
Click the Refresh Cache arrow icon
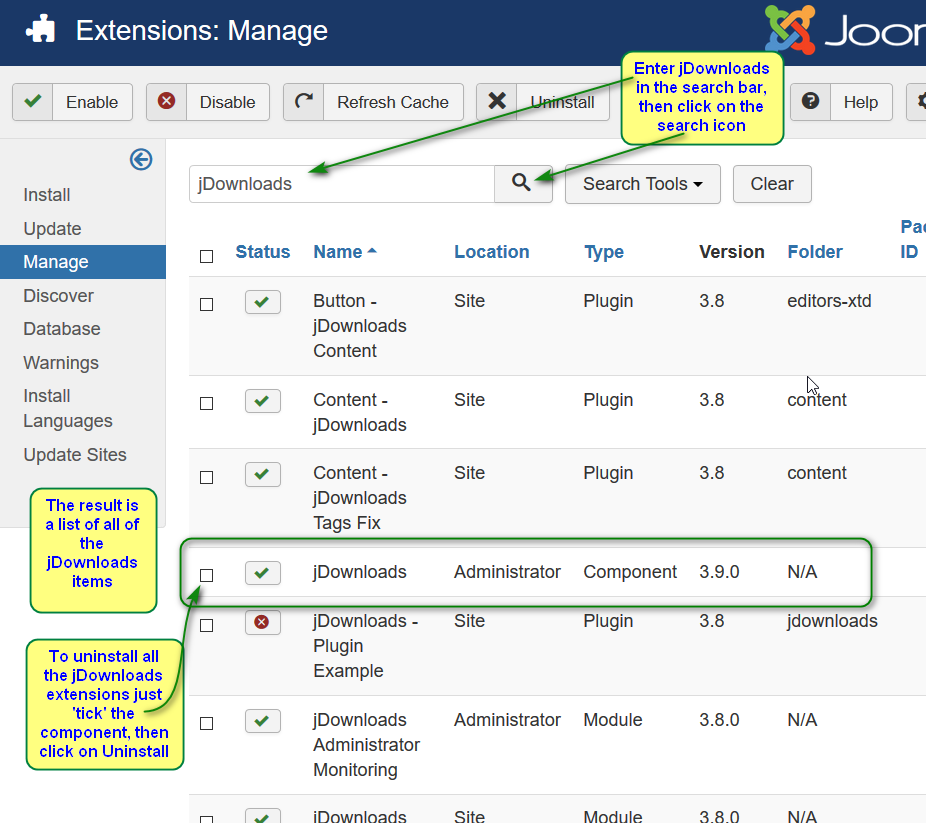click(304, 101)
